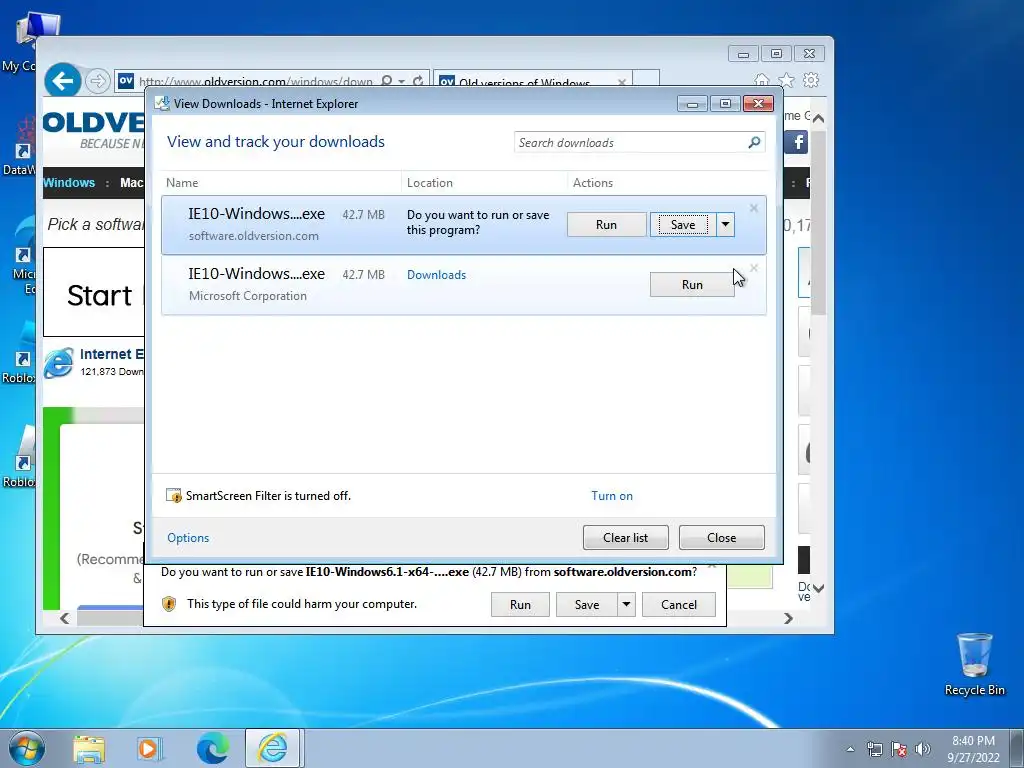Turn on SmartScreen Filter

[612, 496]
